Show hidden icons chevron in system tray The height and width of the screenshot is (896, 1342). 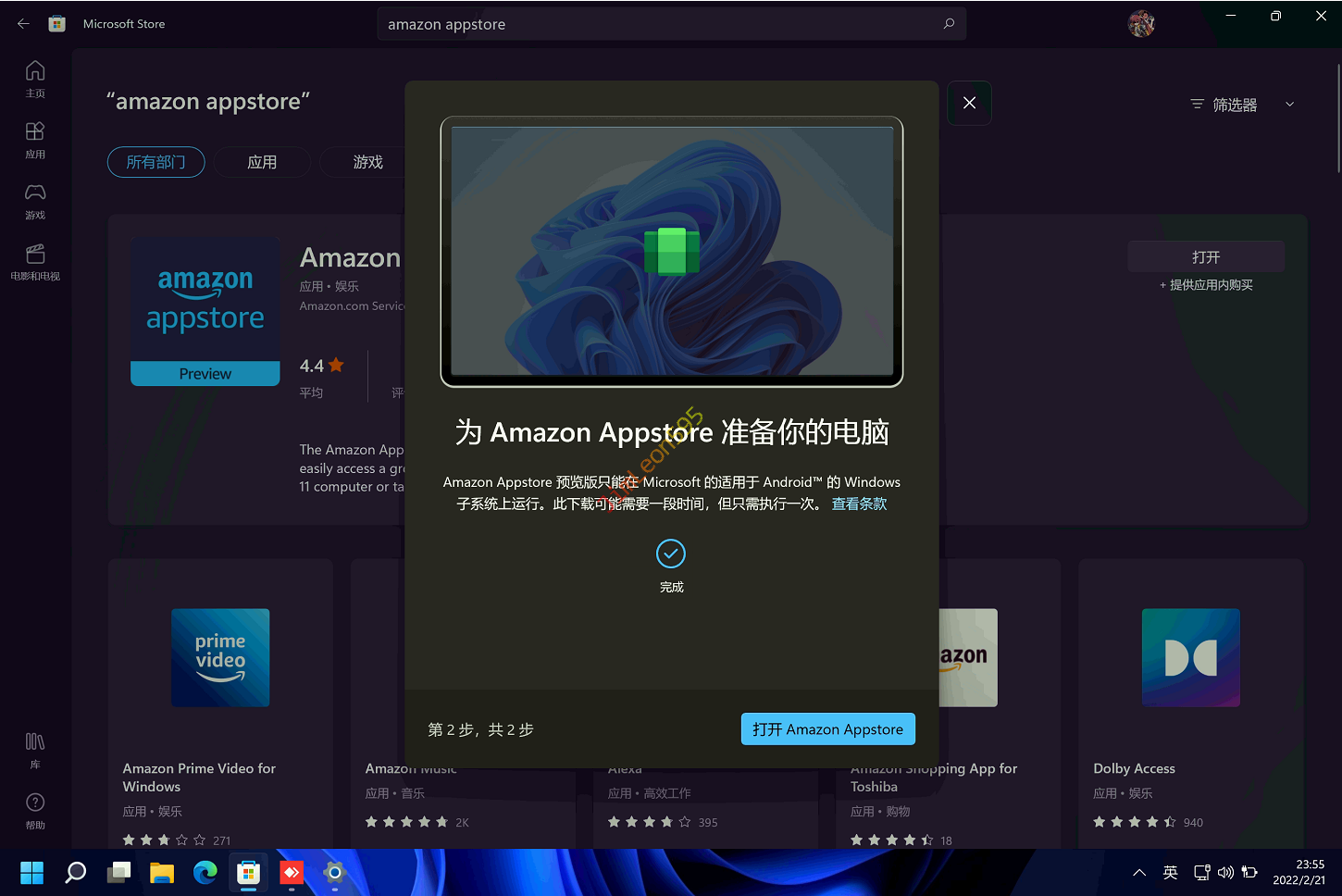pos(1139,872)
